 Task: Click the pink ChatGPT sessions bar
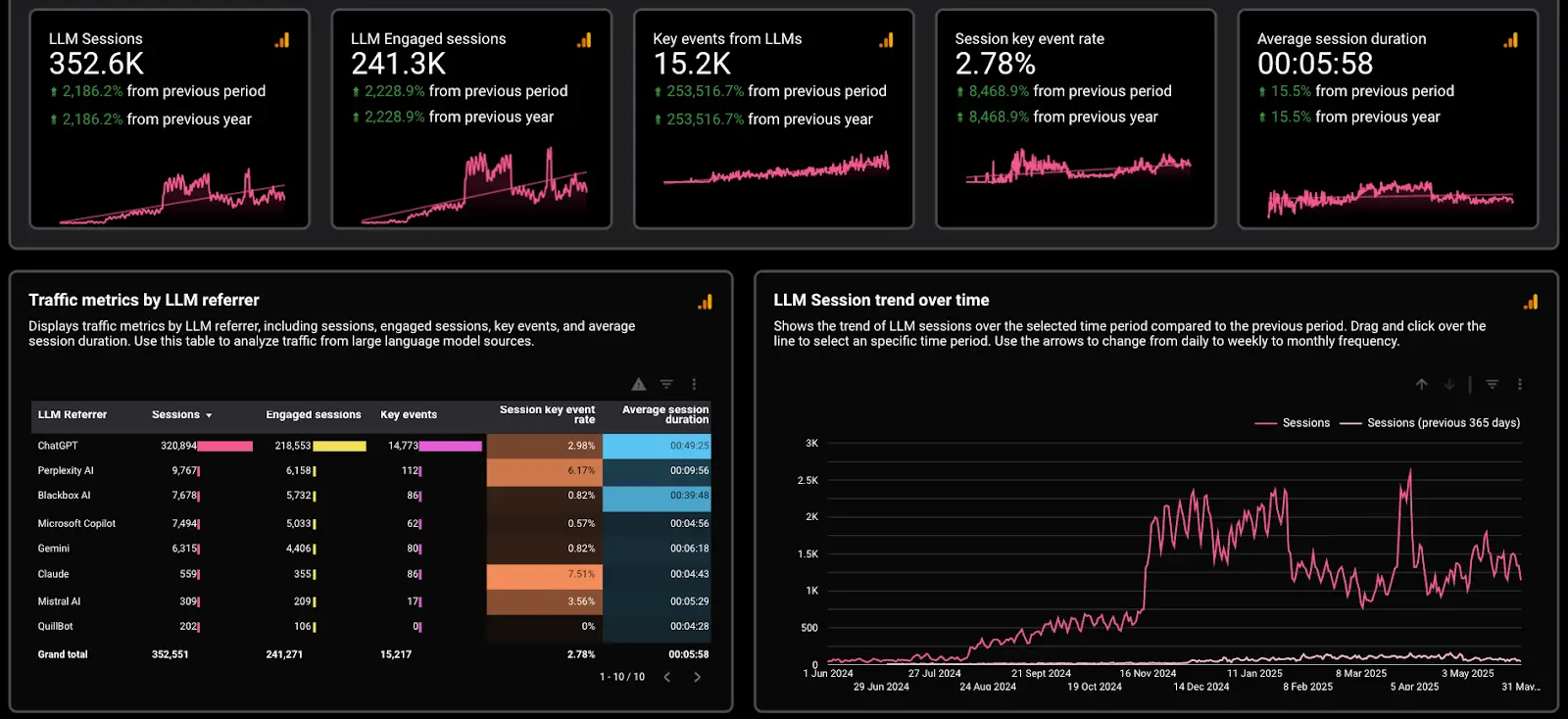(225, 446)
